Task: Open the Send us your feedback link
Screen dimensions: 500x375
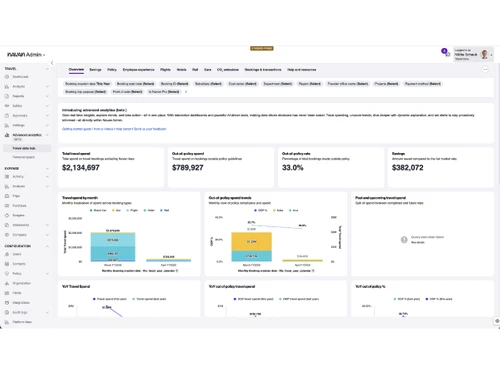Action: click(150, 129)
